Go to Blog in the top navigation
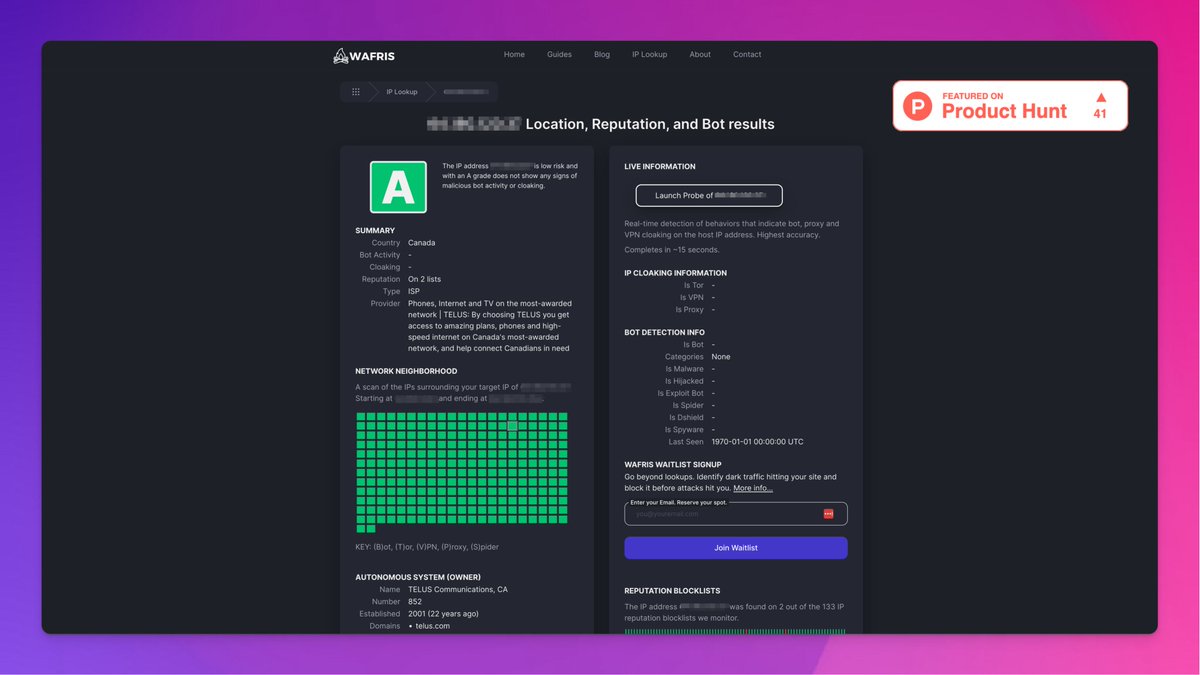The height and width of the screenshot is (675, 1200). pyautogui.click(x=602, y=55)
